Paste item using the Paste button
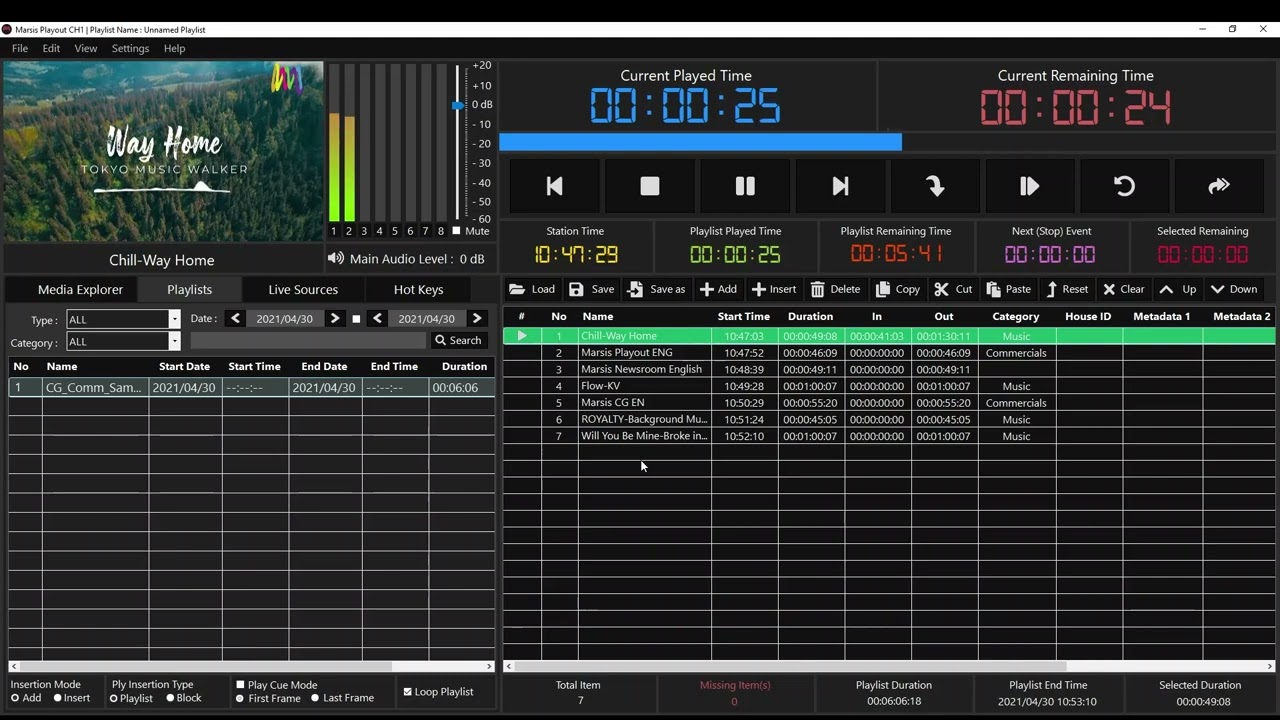This screenshot has height=720, width=1280. click(1009, 289)
